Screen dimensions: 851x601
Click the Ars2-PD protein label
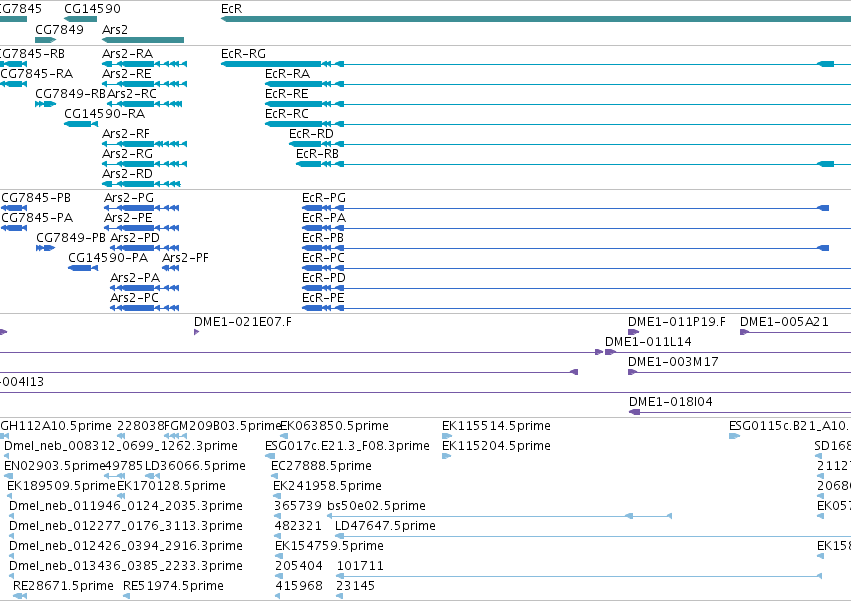tap(135, 238)
